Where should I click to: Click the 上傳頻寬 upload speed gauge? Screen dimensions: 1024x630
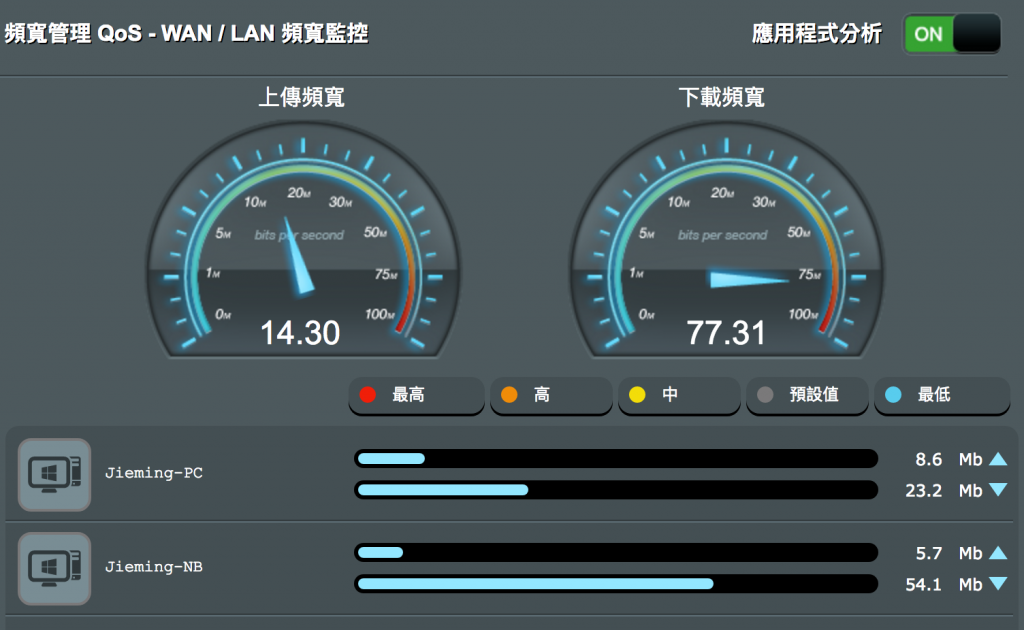point(302,240)
